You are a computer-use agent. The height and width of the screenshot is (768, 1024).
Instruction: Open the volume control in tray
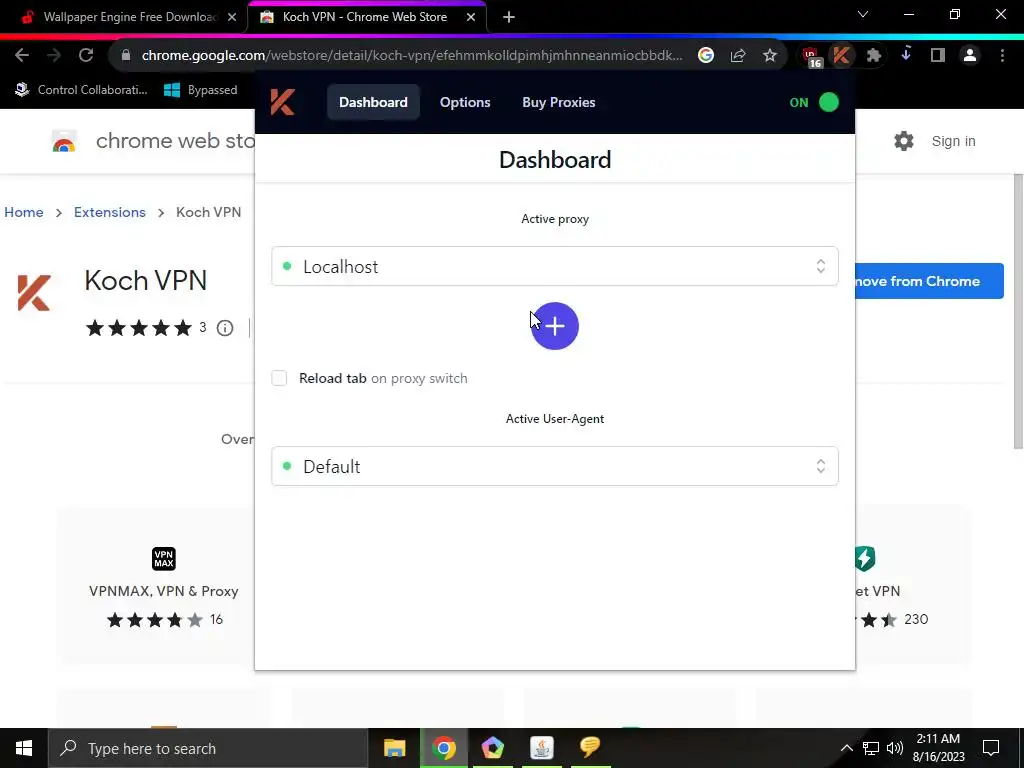click(895, 748)
